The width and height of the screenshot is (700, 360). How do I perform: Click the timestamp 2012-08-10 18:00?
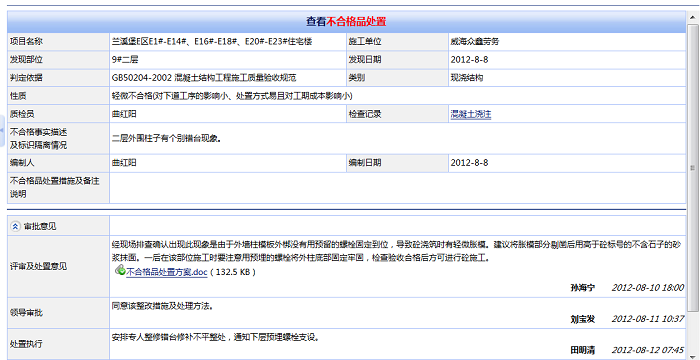tap(647, 287)
